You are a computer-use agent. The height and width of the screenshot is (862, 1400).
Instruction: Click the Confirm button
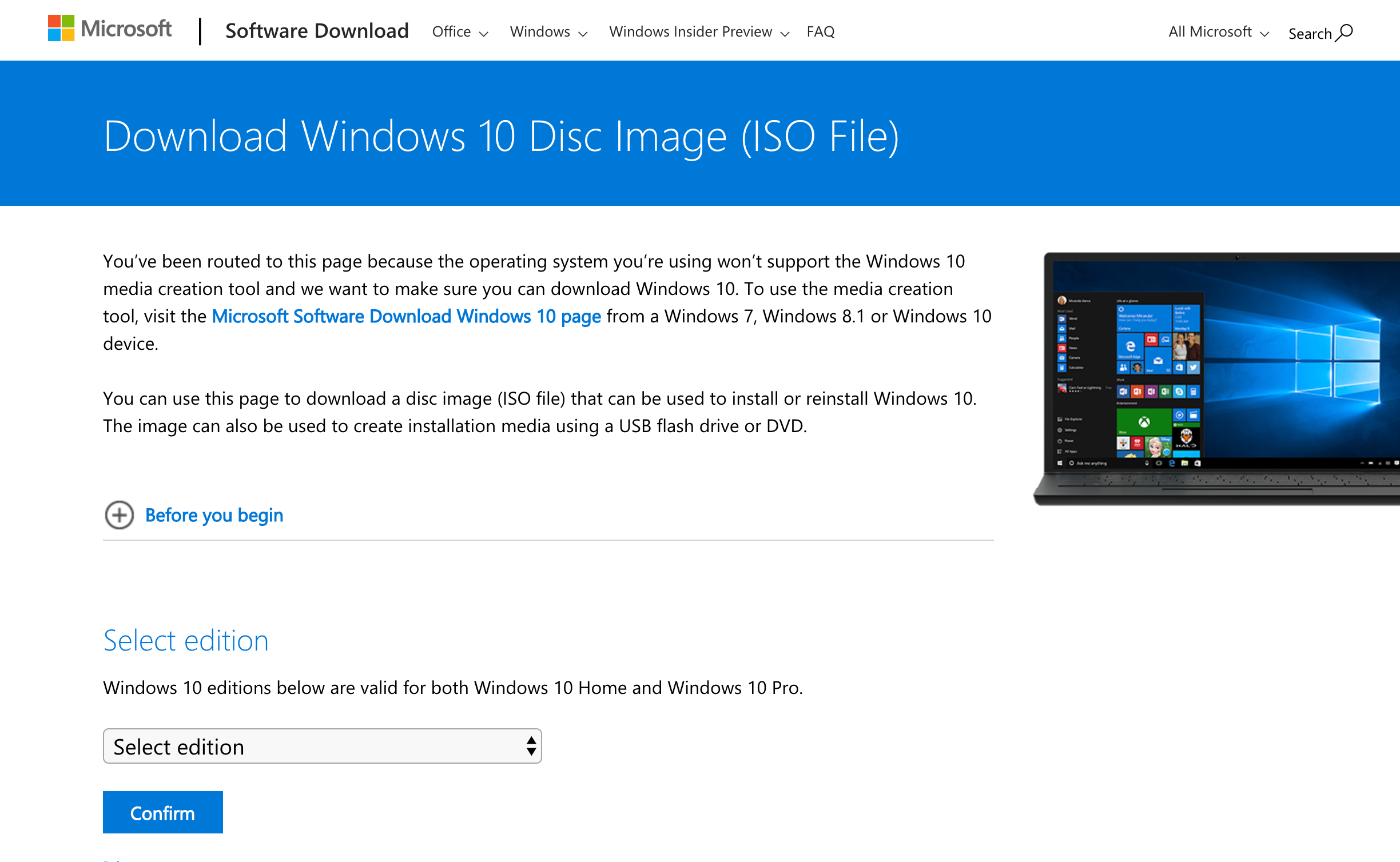(162, 812)
